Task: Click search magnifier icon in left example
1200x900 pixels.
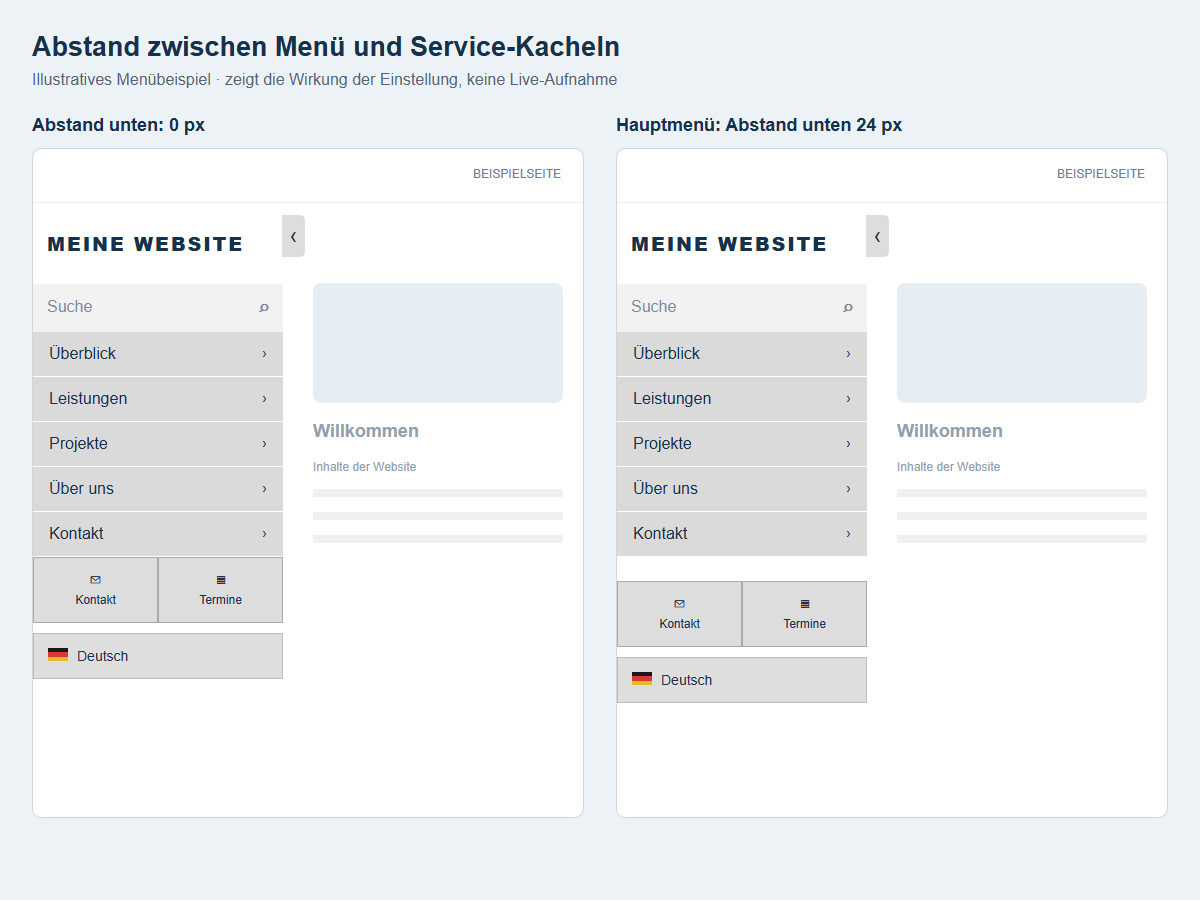Action: tap(264, 308)
